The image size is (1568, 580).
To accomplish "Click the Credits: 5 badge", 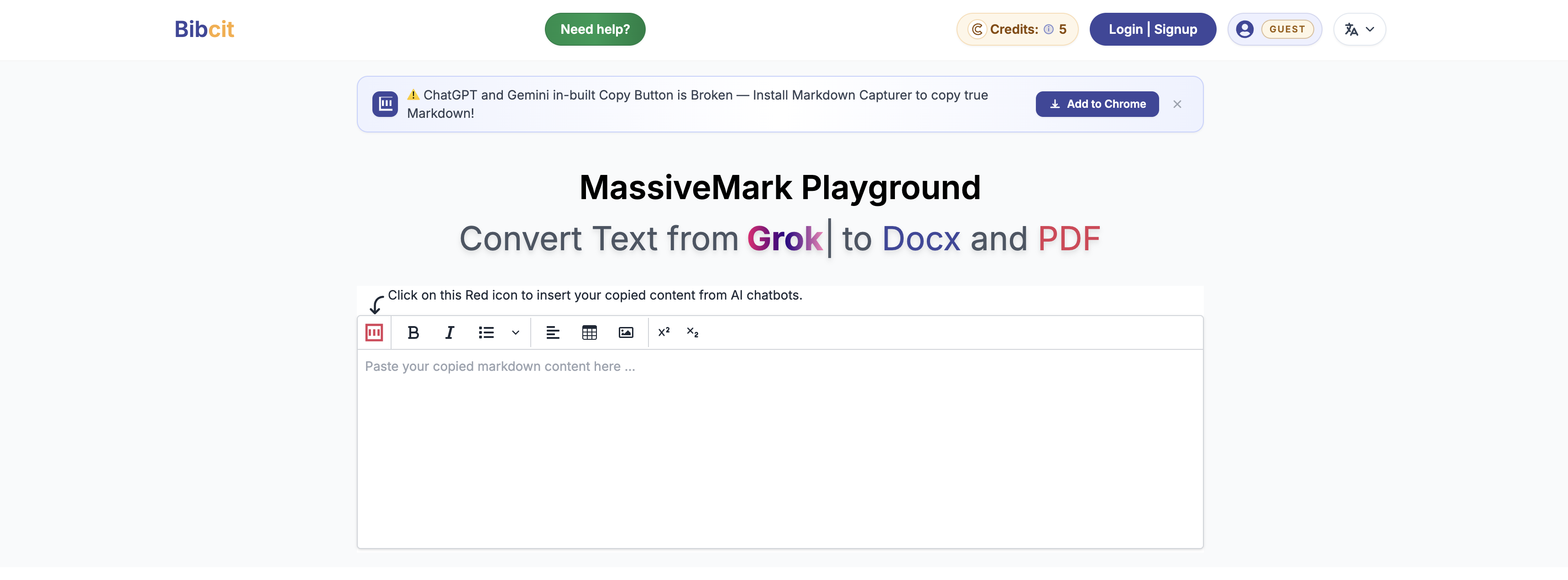I will [1017, 29].
